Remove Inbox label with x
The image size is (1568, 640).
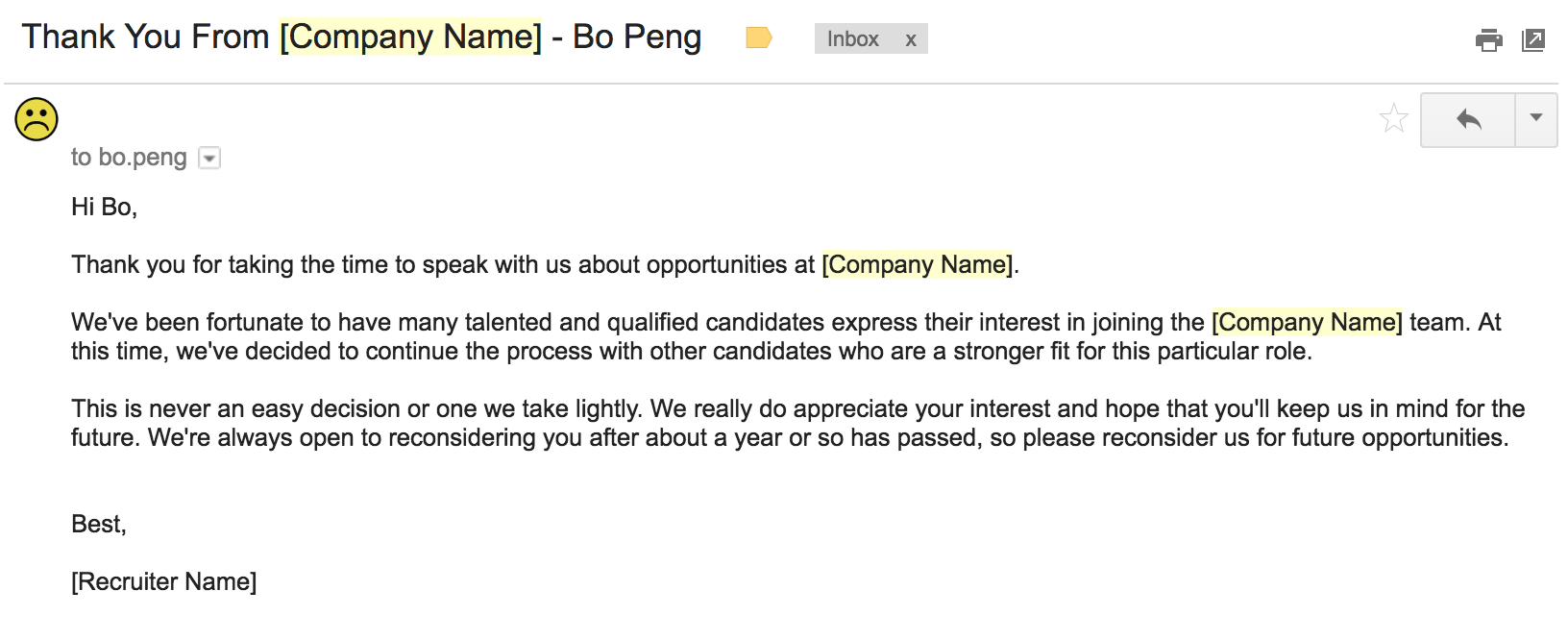click(x=911, y=39)
